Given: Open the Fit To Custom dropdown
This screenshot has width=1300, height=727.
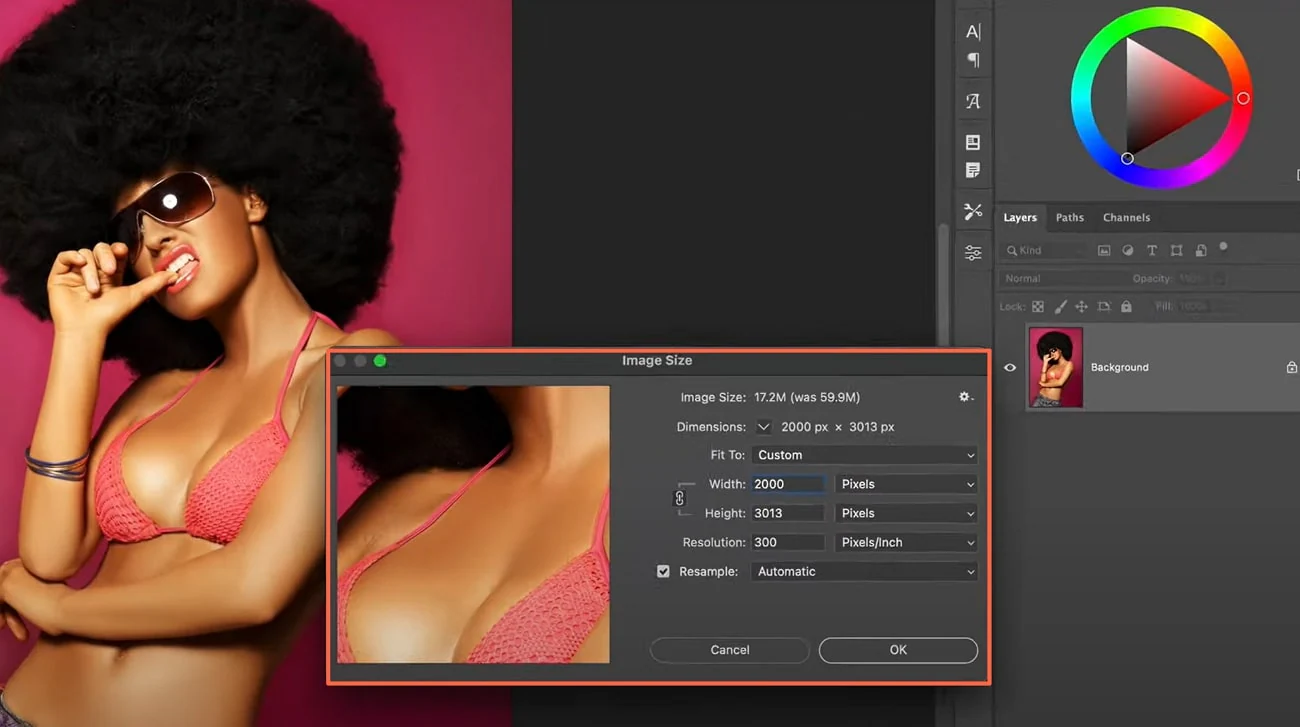Looking at the screenshot, I should [864, 455].
